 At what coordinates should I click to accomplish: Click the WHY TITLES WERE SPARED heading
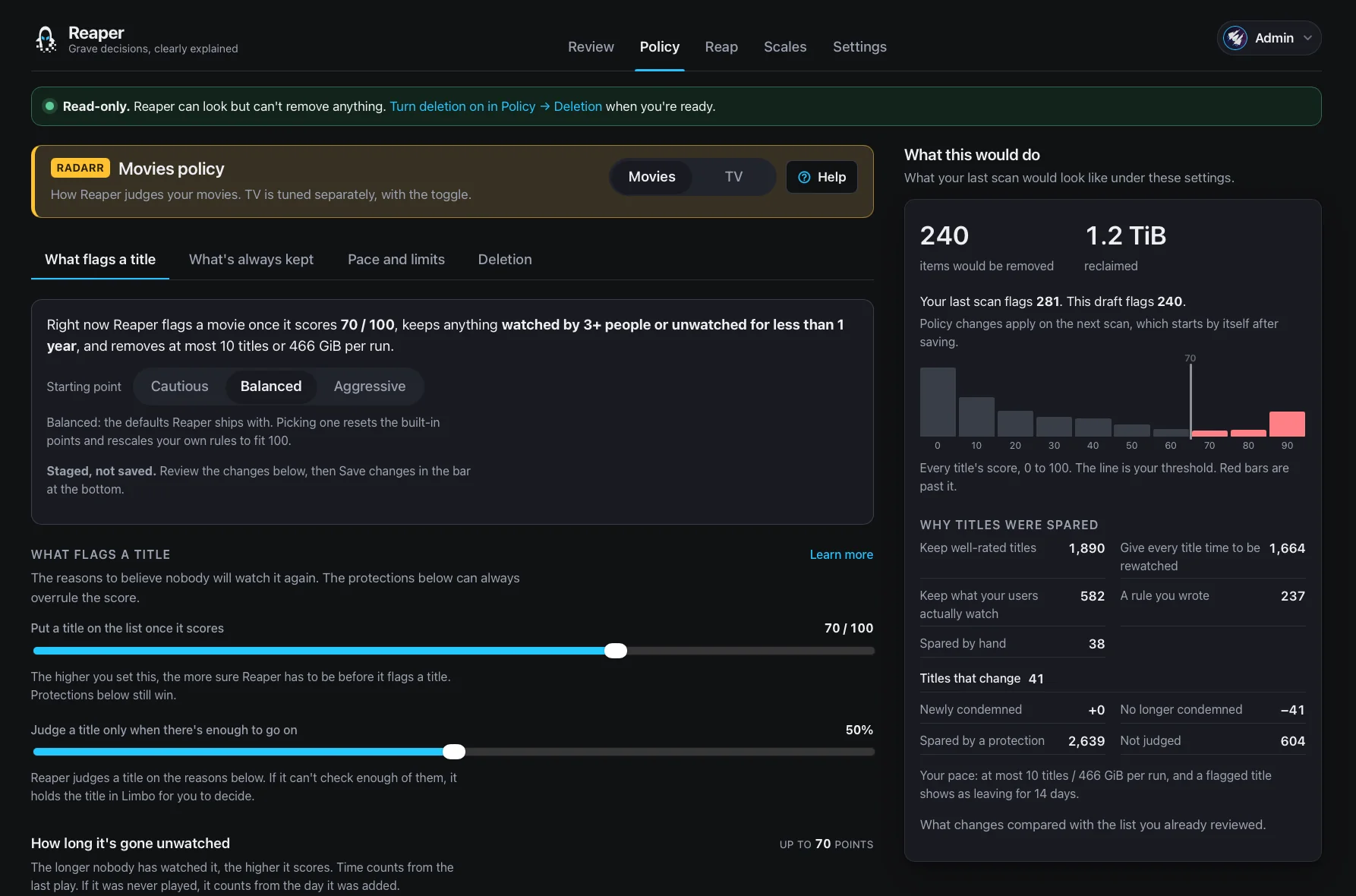[x=1009, y=525]
